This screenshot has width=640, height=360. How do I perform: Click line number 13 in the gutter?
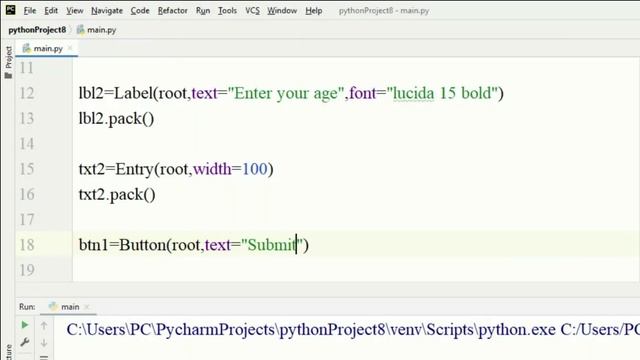click(x=27, y=118)
